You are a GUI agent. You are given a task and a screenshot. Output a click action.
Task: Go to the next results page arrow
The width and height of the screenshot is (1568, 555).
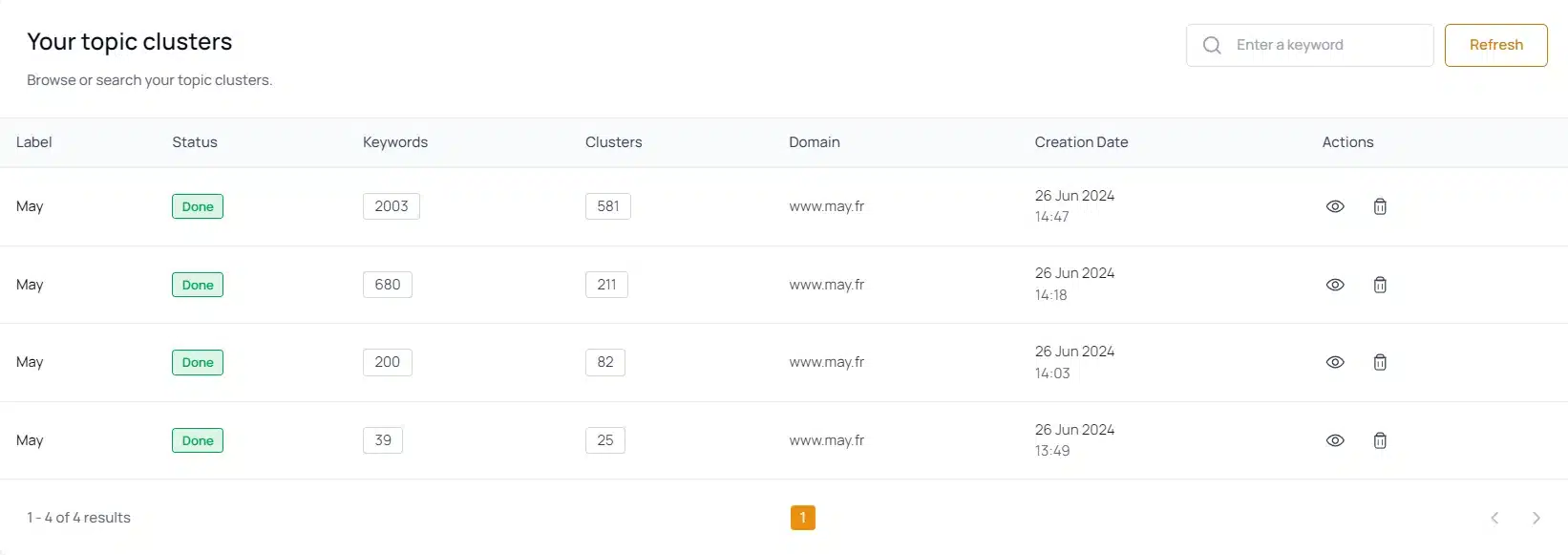pyautogui.click(x=1536, y=518)
